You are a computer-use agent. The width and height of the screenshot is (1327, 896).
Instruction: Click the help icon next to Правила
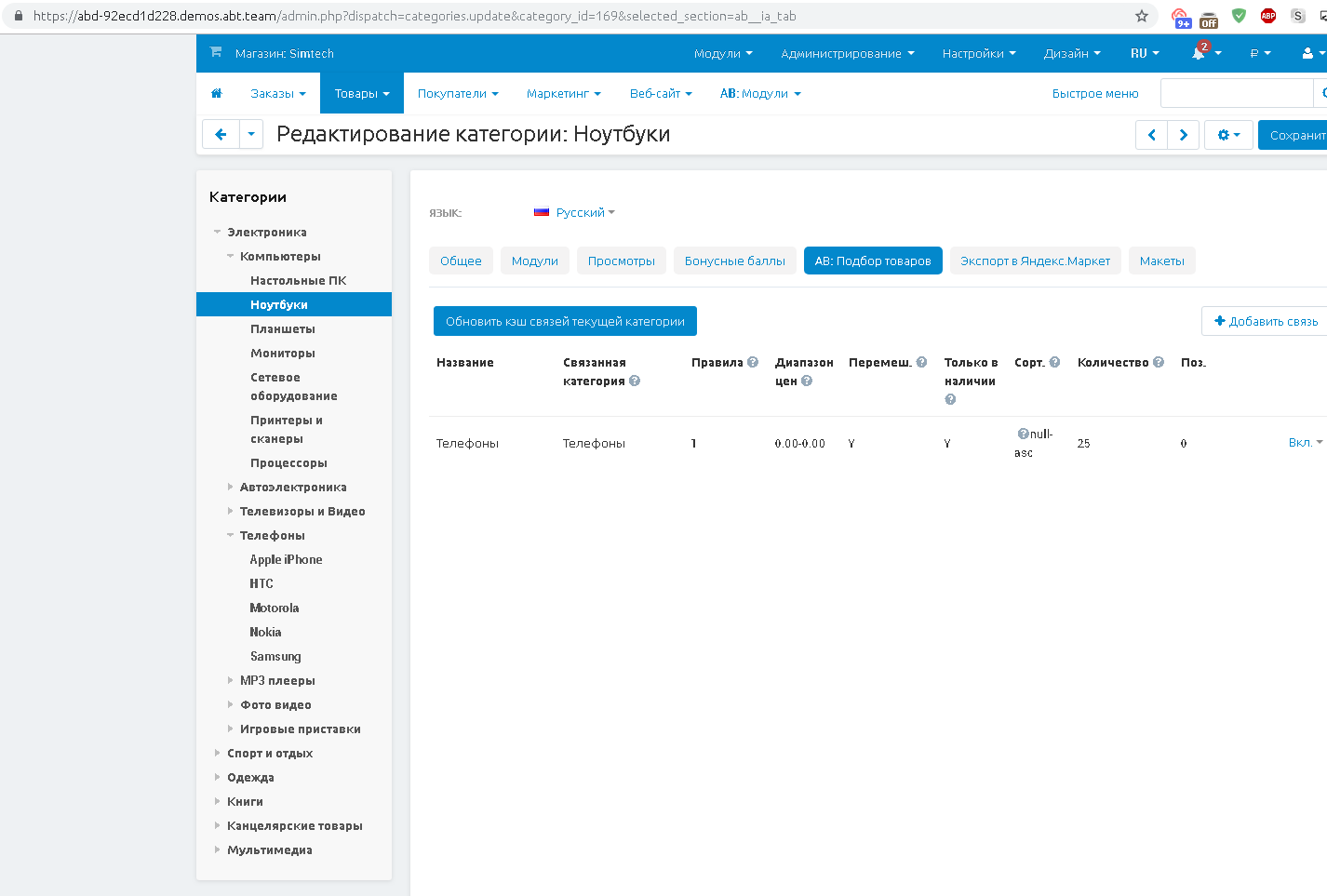tap(753, 362)
